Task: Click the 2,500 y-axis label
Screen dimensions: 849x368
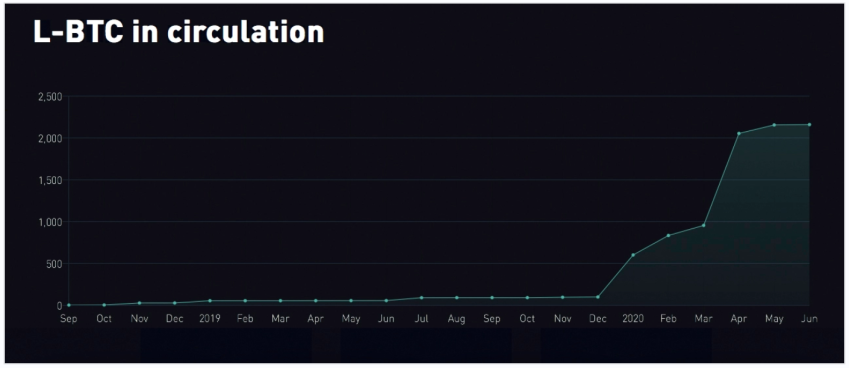Action: tap(50, 97)
